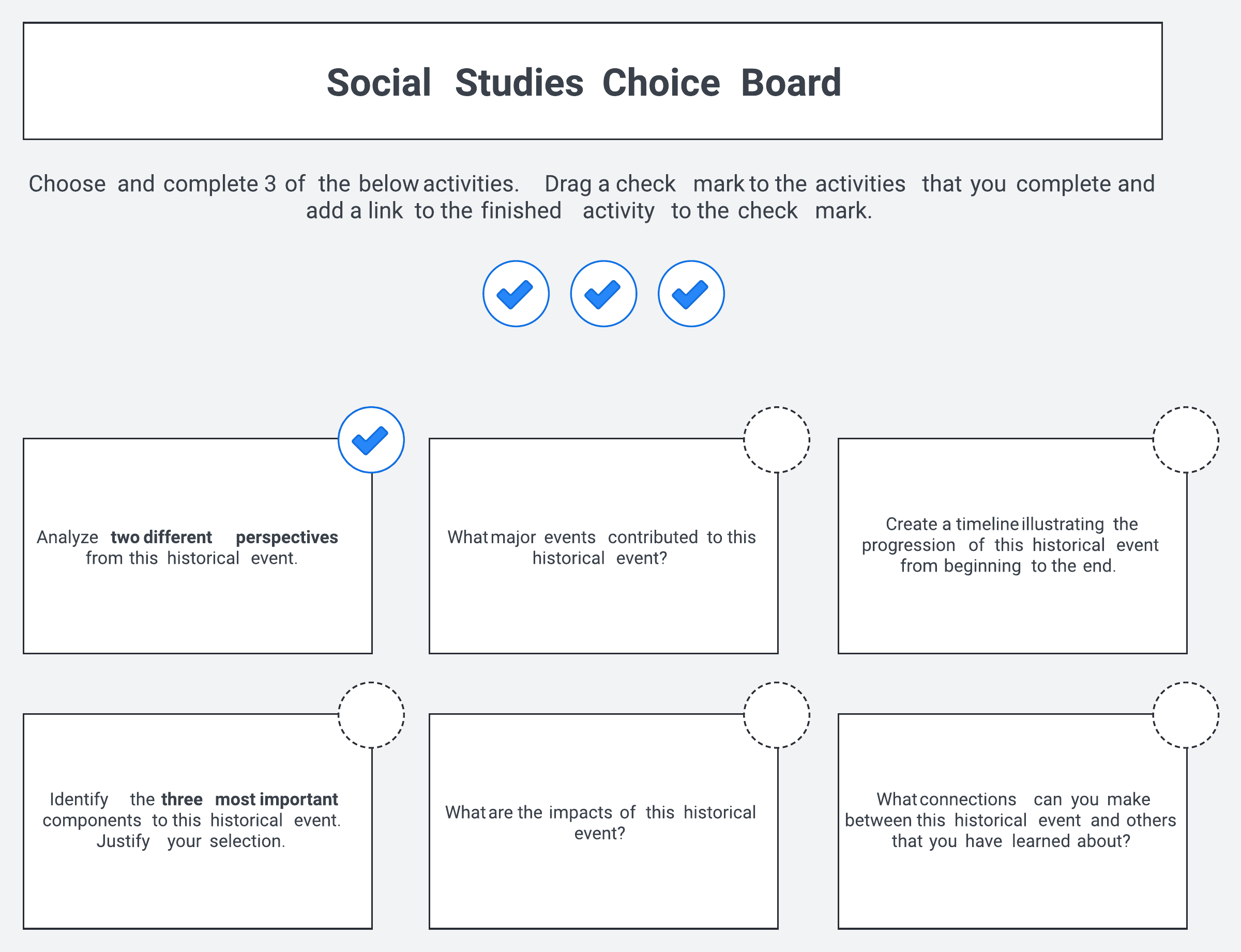Select empty circle on connections card
Screen dimensions: 1241x952
pos(1186,715)
